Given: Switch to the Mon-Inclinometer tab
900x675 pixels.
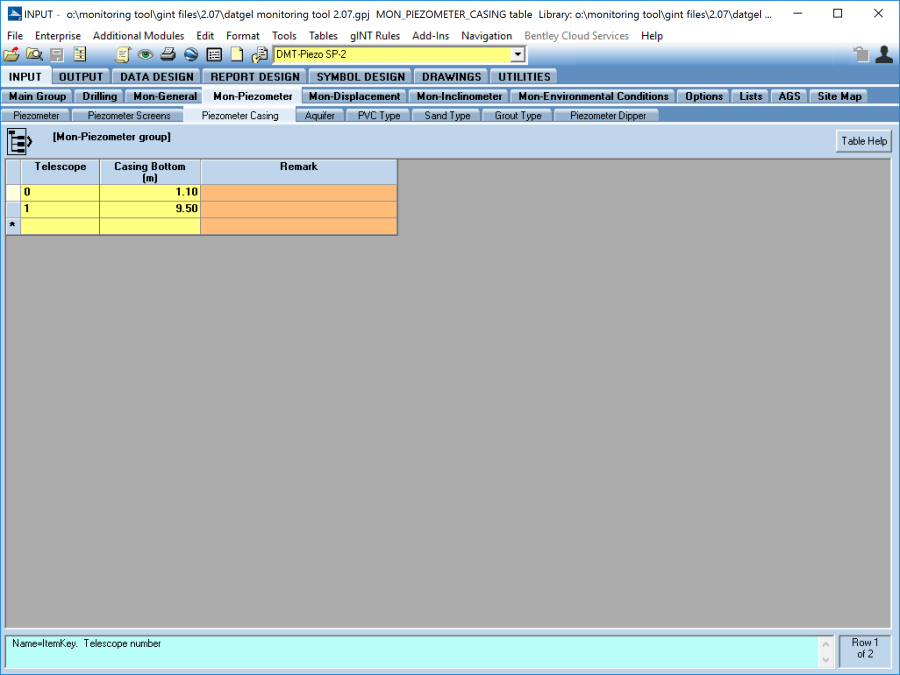Looking at the screenshot, I should pos(458,95).
